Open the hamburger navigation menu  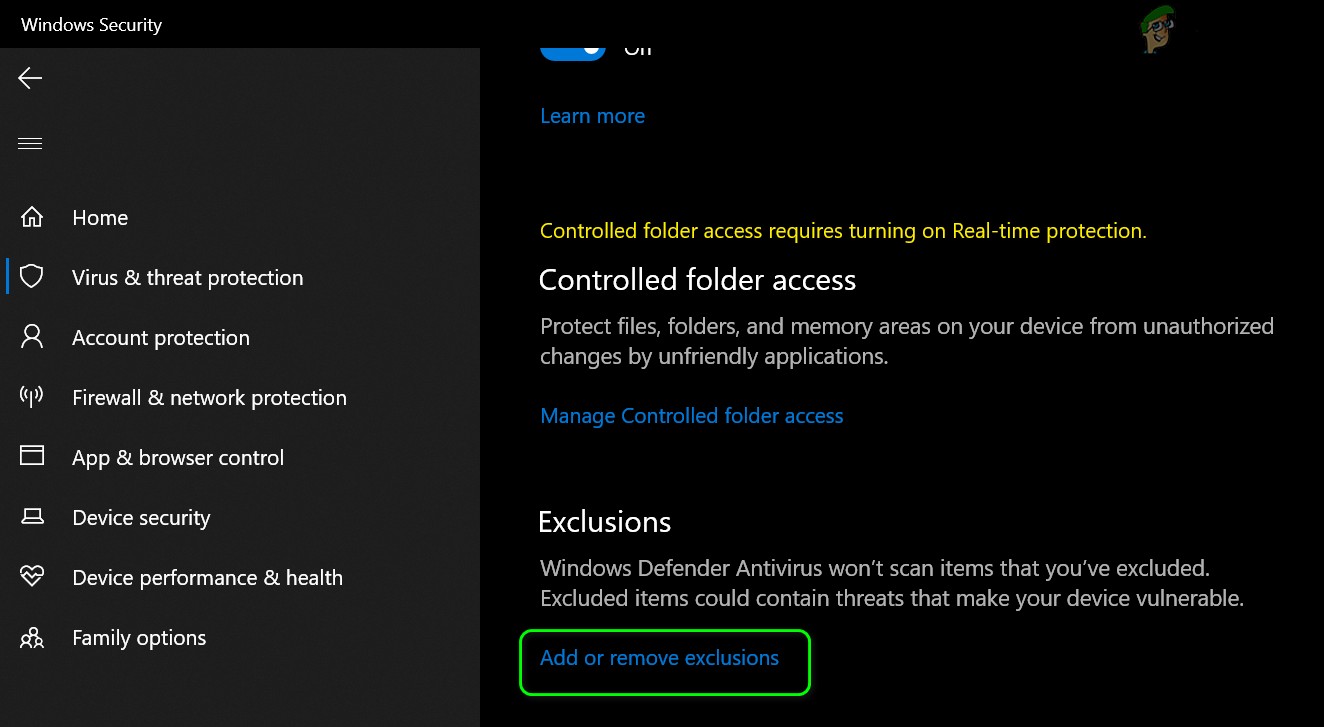[x=30, y=143]
